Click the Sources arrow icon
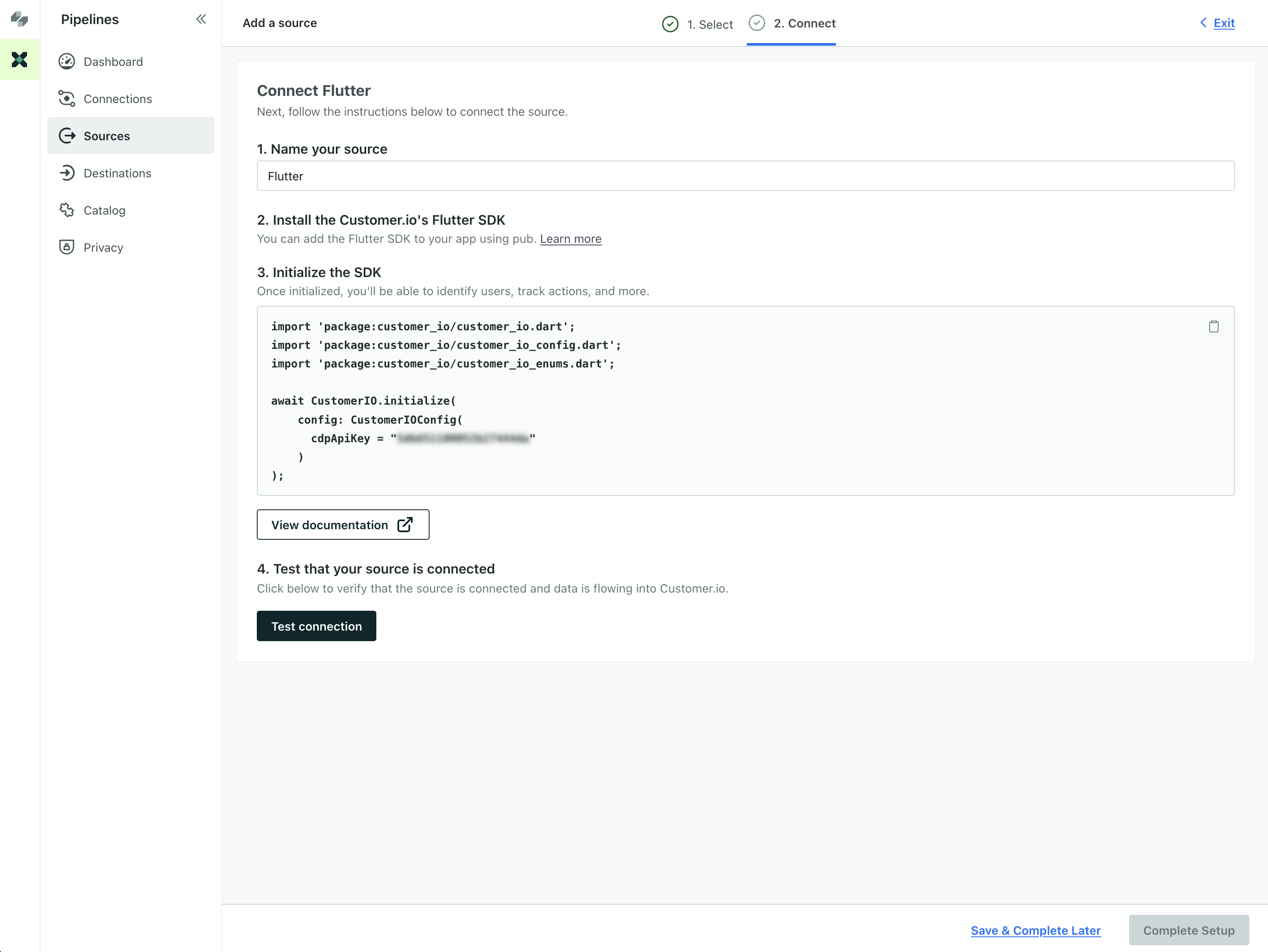The image size is (1268, 952). (67, 136)
